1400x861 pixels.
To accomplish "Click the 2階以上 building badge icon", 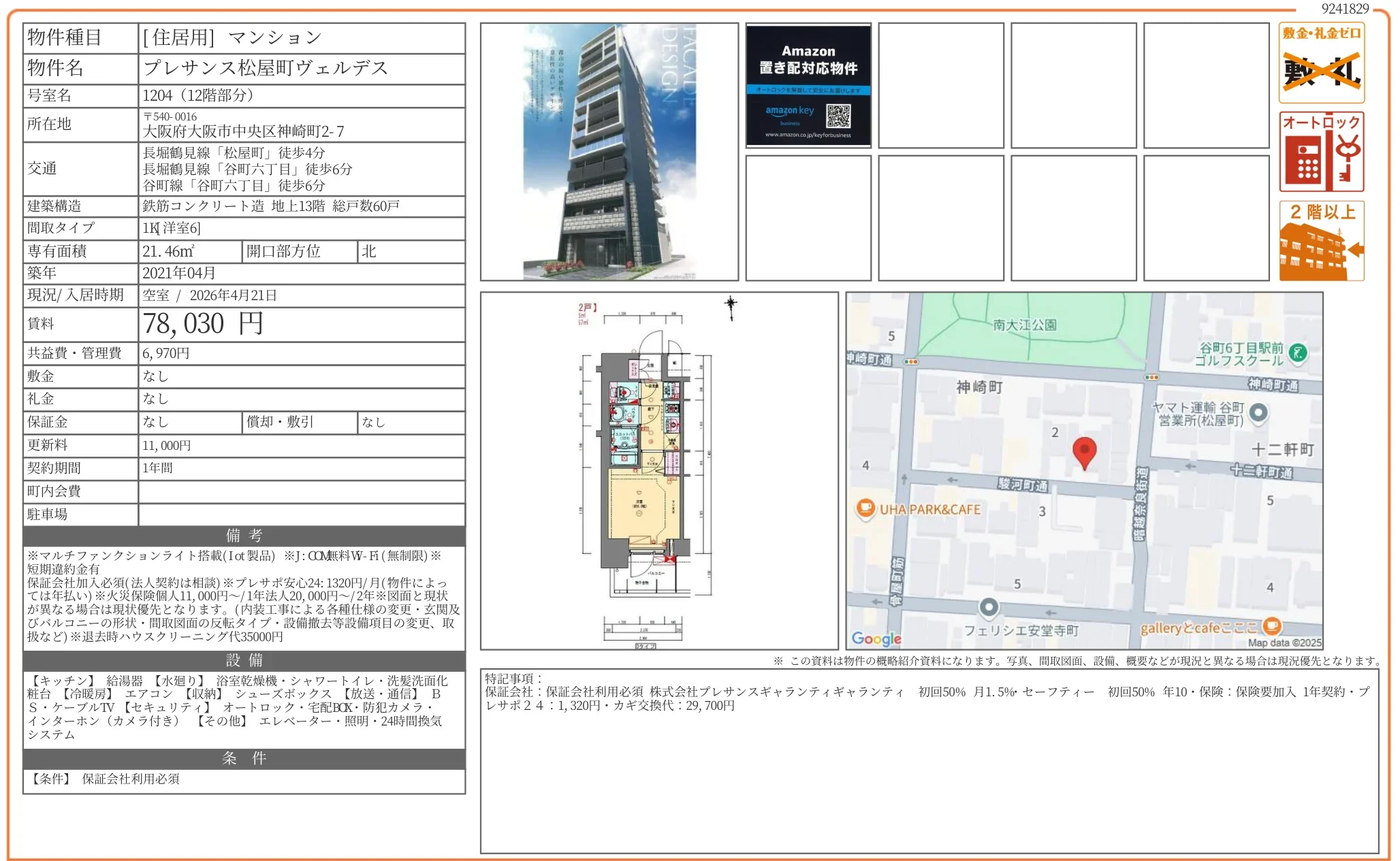I will coord(1320,240).
